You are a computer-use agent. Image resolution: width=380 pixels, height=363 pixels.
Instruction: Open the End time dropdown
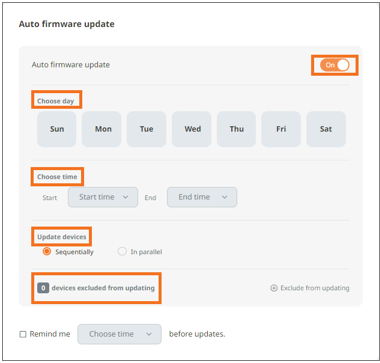(202, 197)
